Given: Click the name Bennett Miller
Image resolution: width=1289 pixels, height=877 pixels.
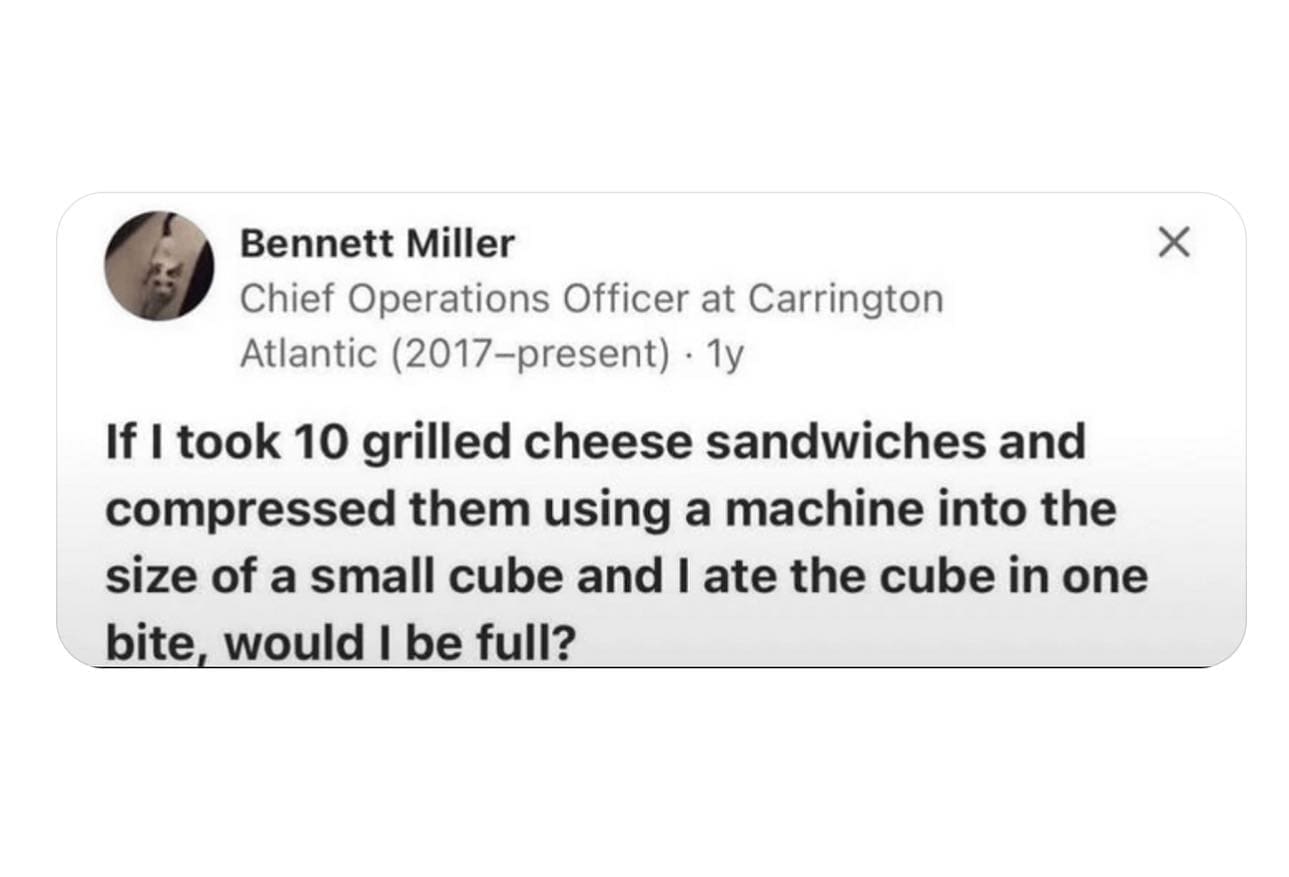Looking at the screenshot, I should click(378, 243).
